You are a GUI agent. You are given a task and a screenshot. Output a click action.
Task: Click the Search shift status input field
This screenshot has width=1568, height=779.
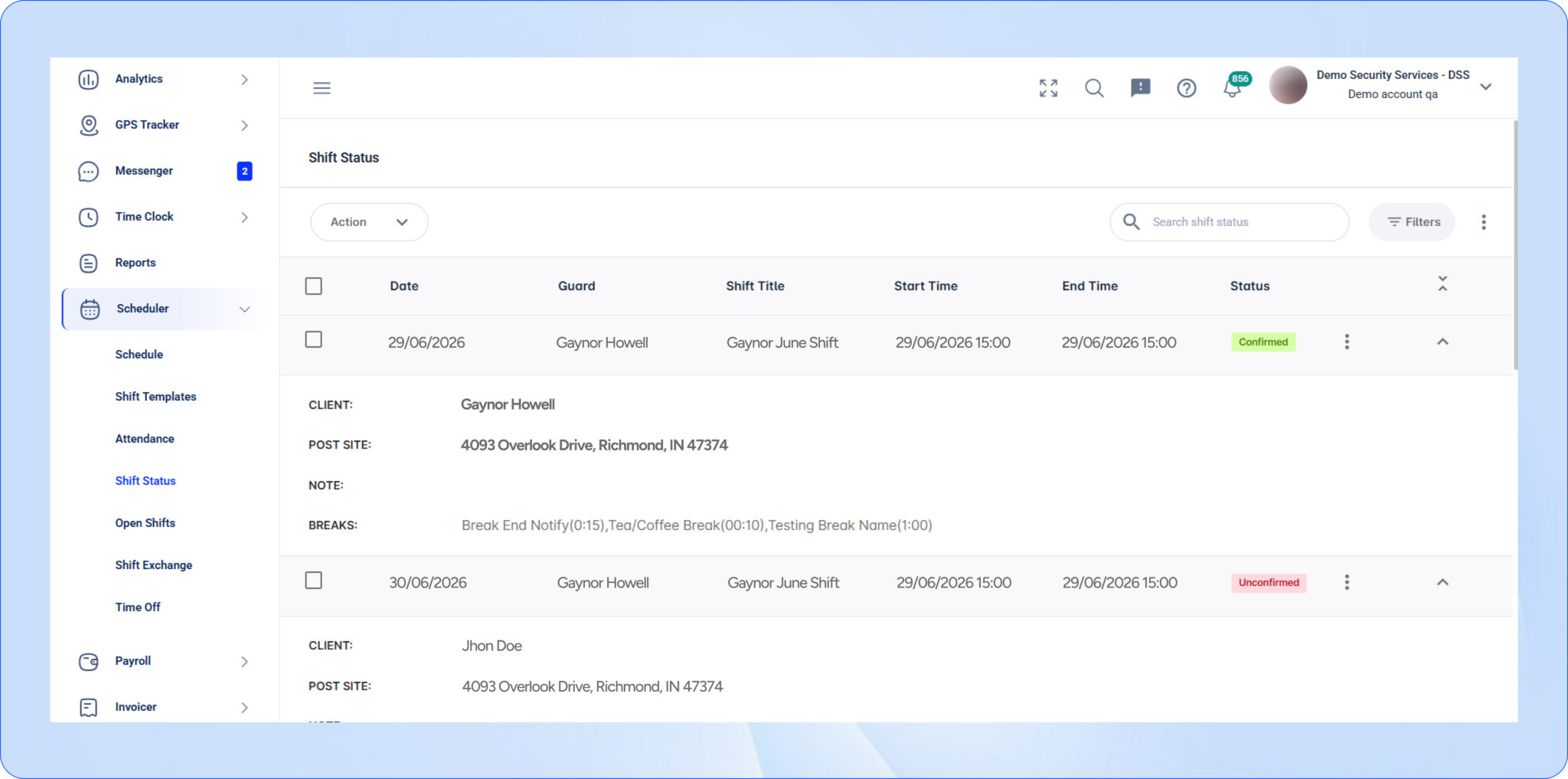pyautogui.click(x=1230, y=222)
